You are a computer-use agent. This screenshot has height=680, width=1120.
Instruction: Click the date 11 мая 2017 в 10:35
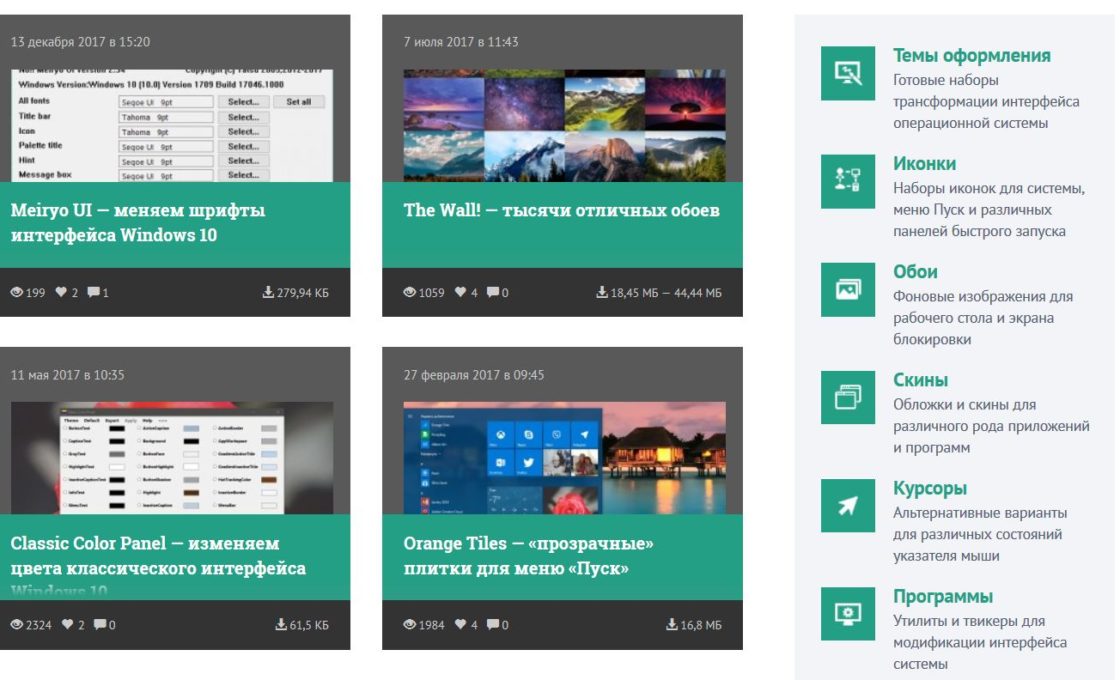coord(67,374)
